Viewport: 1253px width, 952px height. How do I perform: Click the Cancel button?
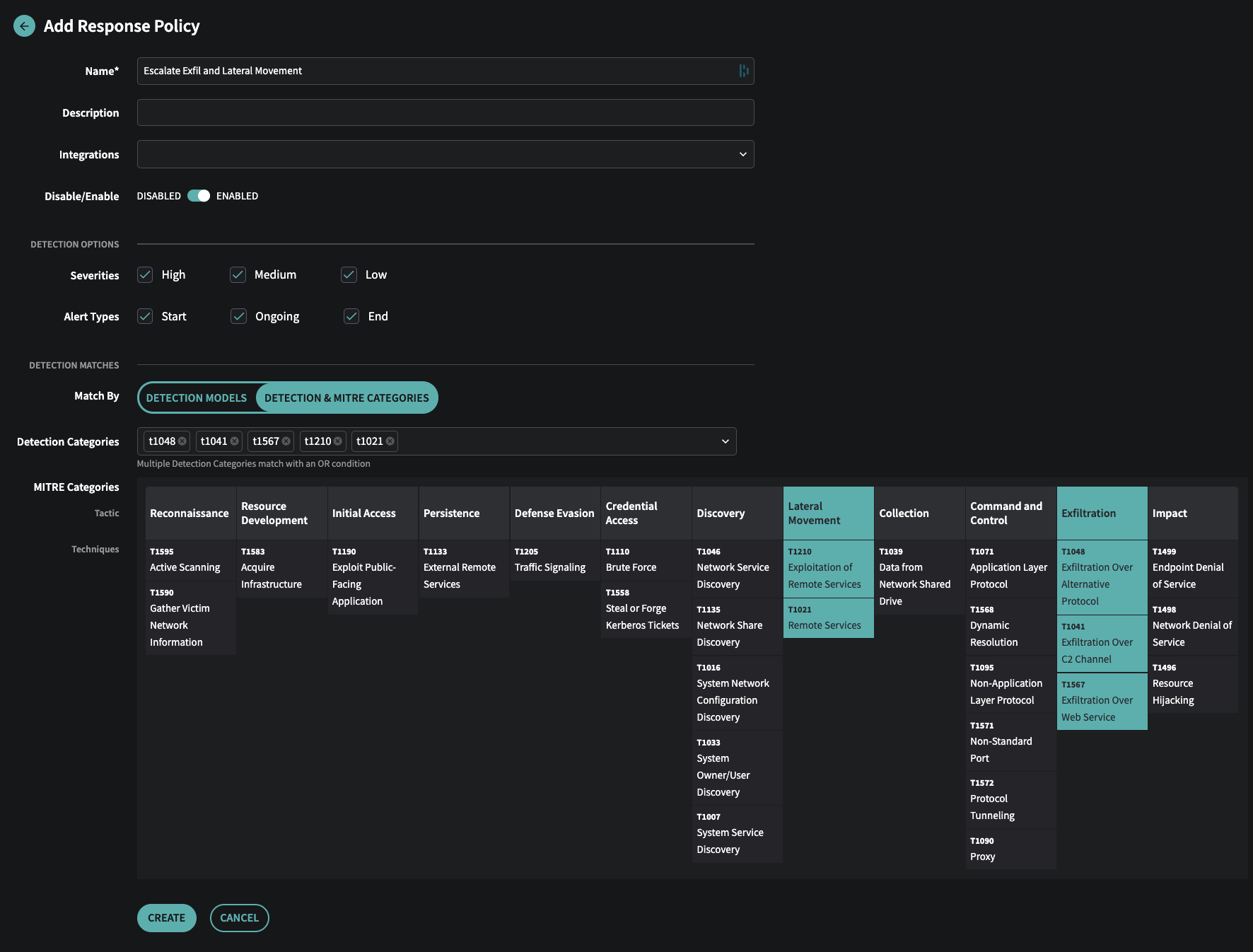coord(240,918)
